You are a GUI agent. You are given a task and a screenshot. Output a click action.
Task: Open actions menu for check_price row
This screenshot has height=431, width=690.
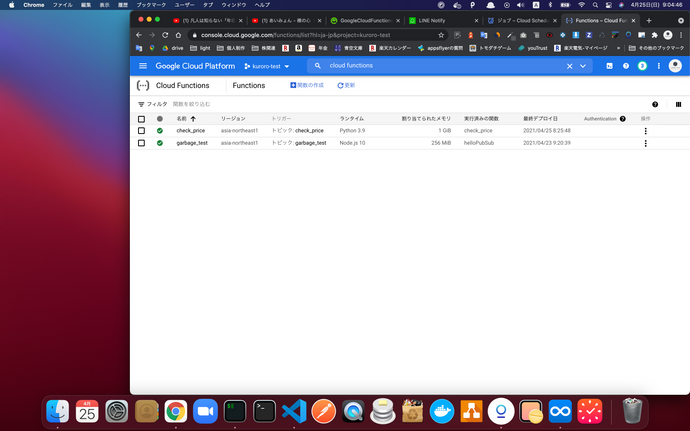point(645,131)
